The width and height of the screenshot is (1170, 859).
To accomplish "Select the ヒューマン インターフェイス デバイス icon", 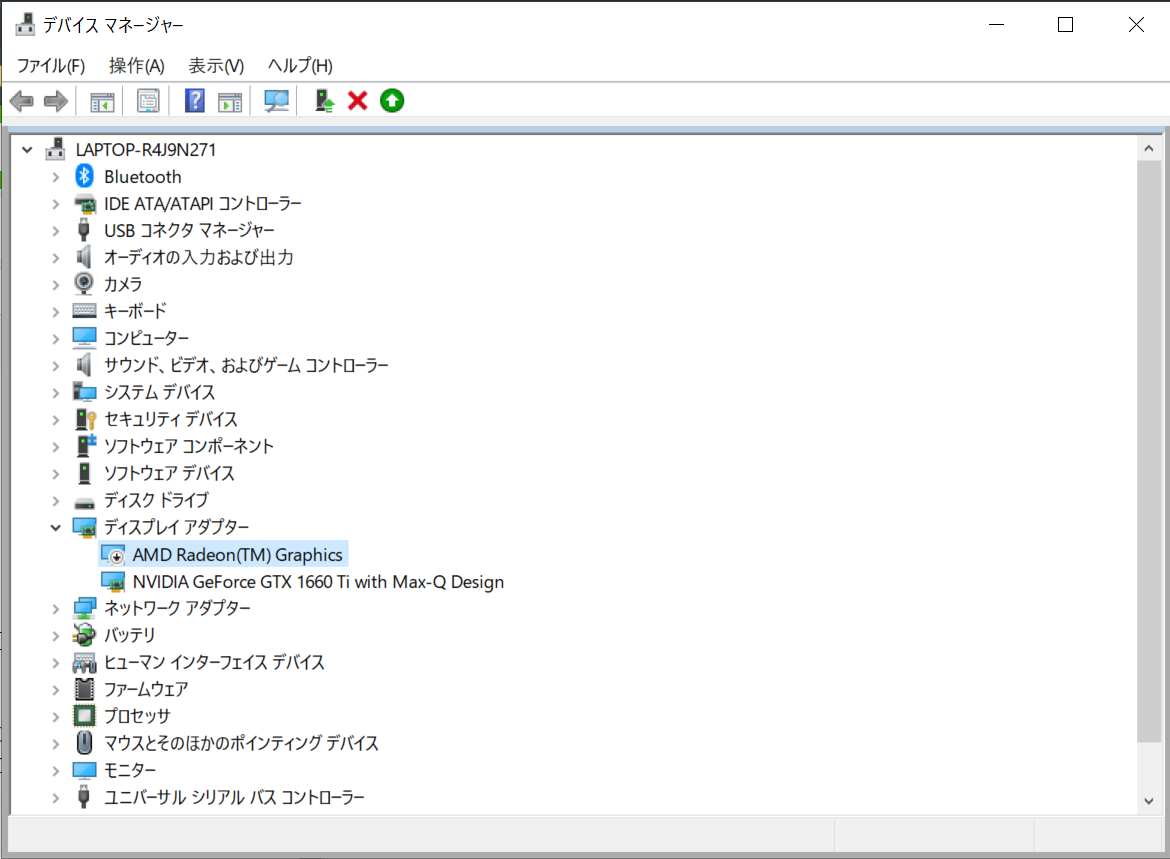I will [x=84, y=662].
